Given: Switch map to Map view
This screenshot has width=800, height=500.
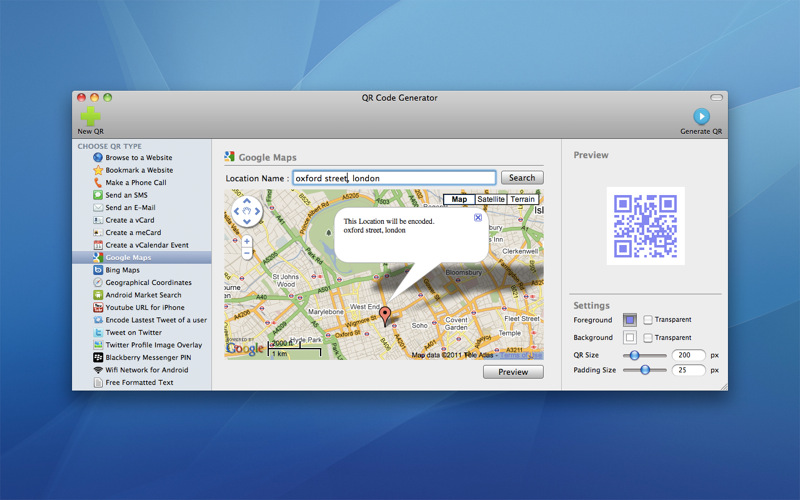Looking at the screenshot, I should point(459,199).
